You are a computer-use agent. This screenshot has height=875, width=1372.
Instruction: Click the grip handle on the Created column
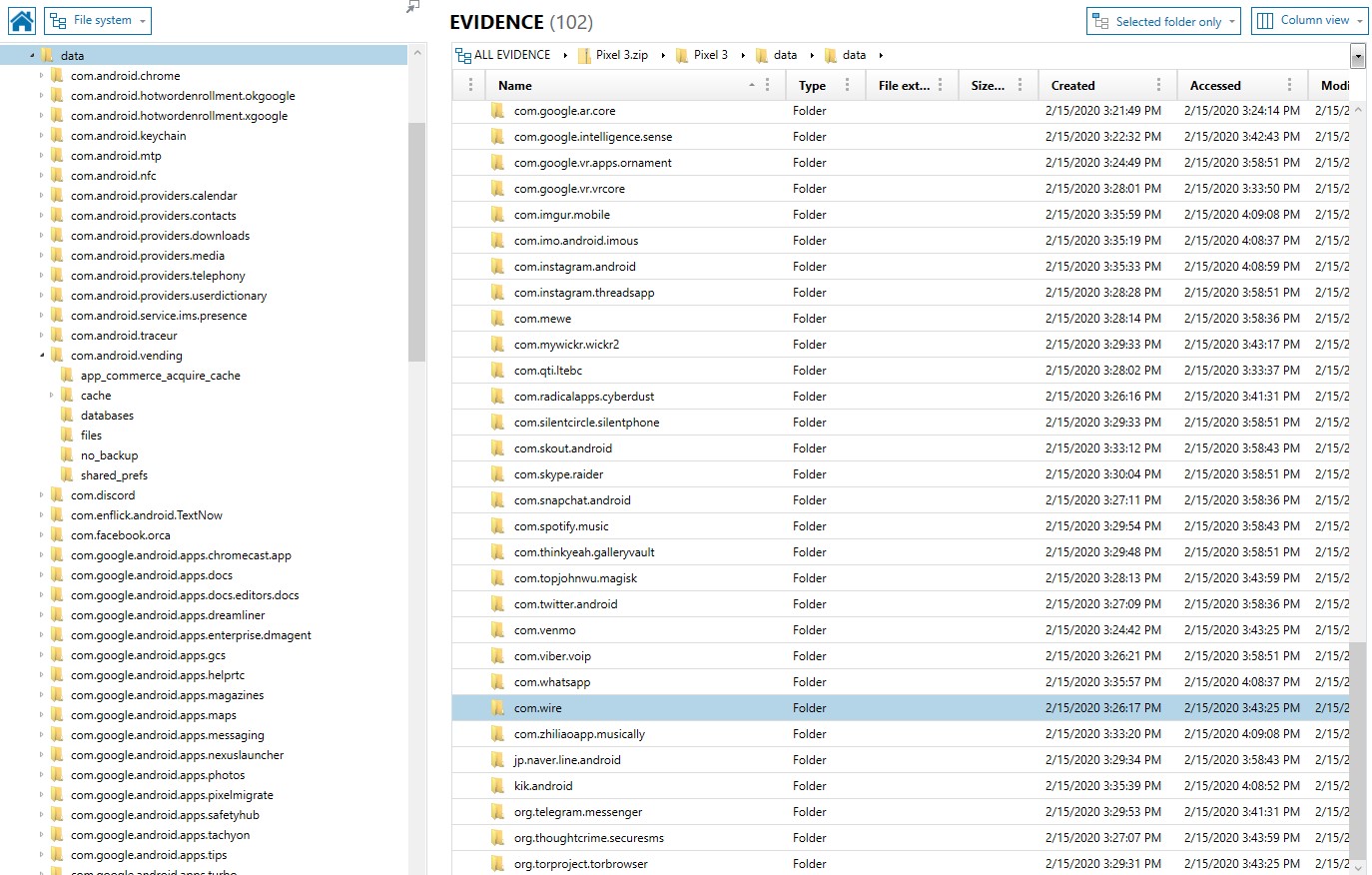click(1158, 86)
